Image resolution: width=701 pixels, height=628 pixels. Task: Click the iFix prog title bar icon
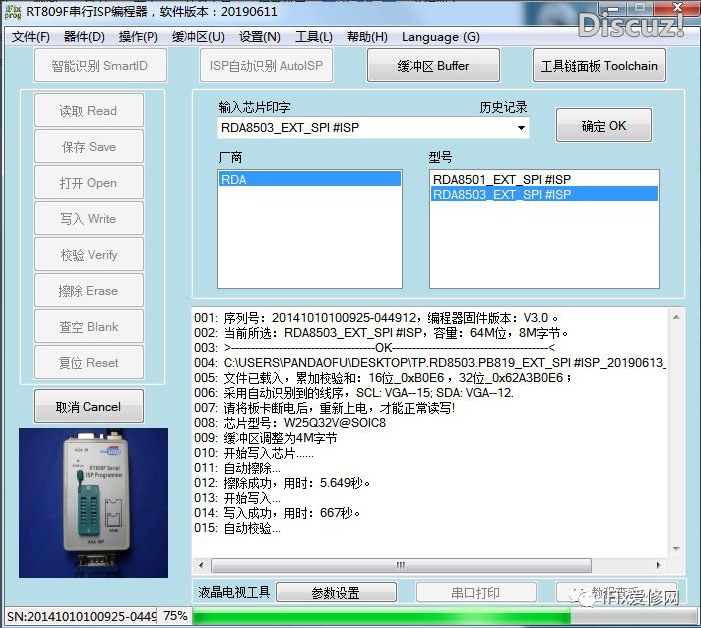[13, 11]
